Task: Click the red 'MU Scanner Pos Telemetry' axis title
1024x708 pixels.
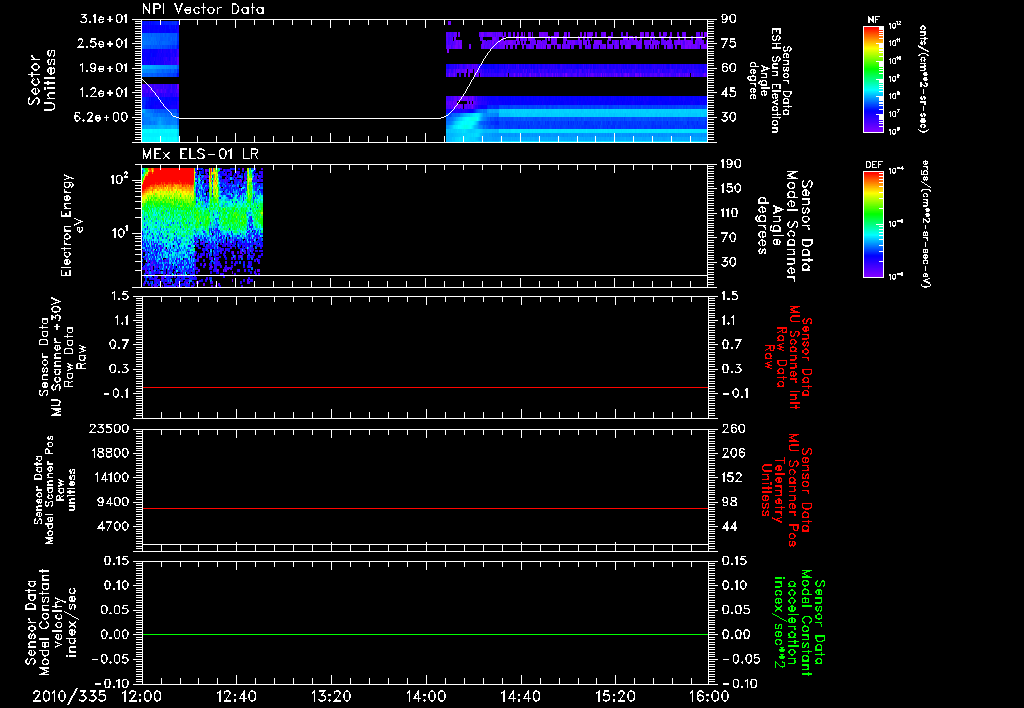Action: click(x=786, y=490)
